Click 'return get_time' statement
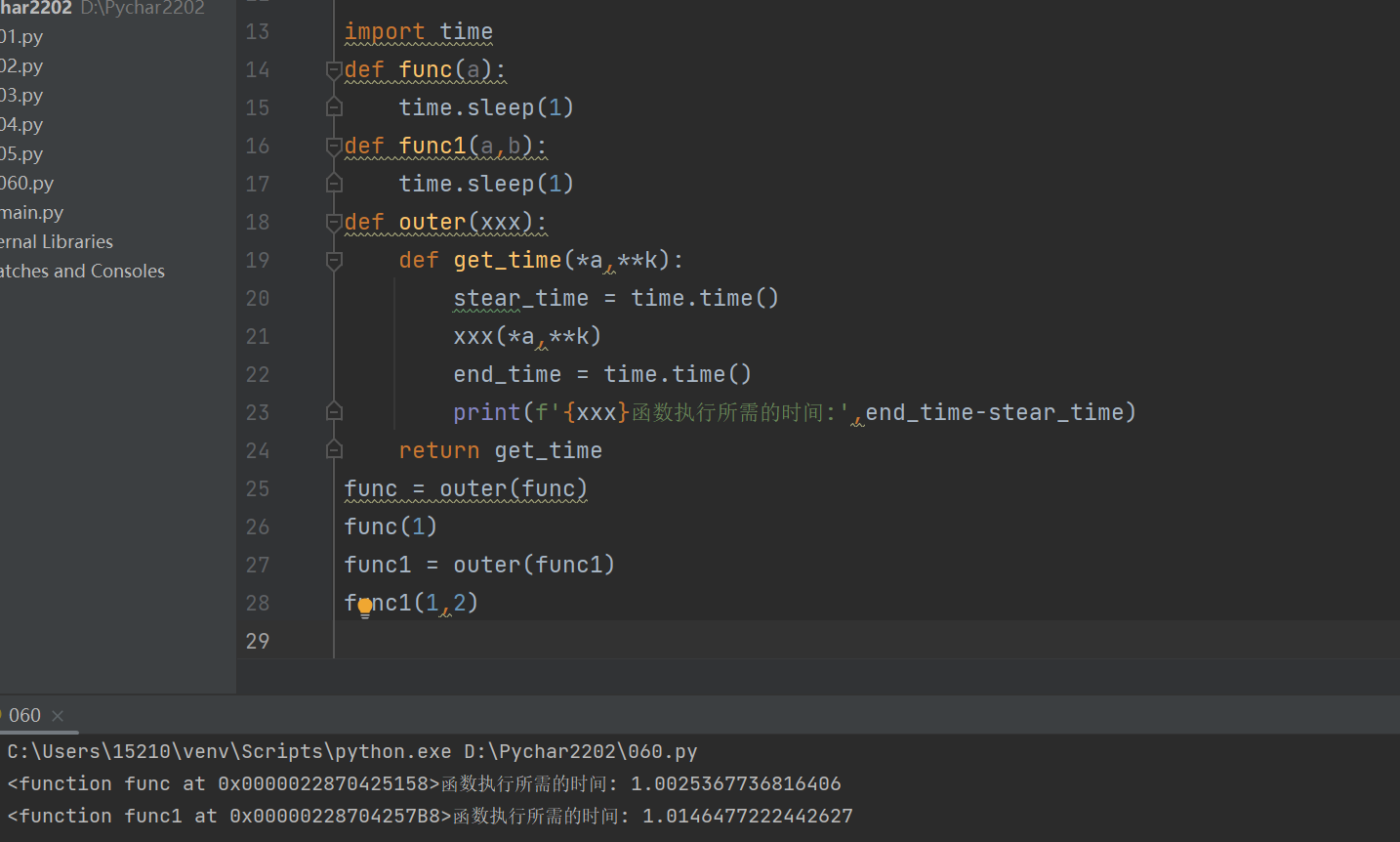1400x842 pixels. point(501,451)
